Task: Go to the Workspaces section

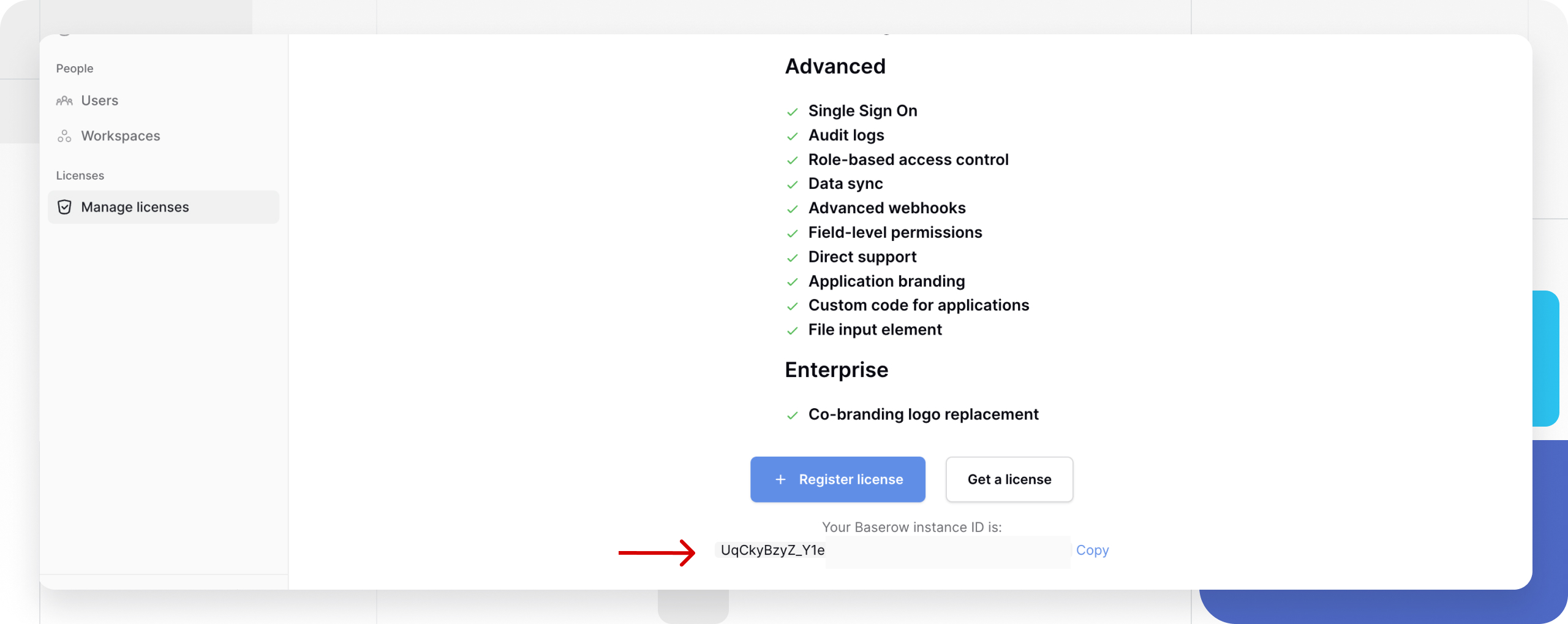Action: click(120, 136)
